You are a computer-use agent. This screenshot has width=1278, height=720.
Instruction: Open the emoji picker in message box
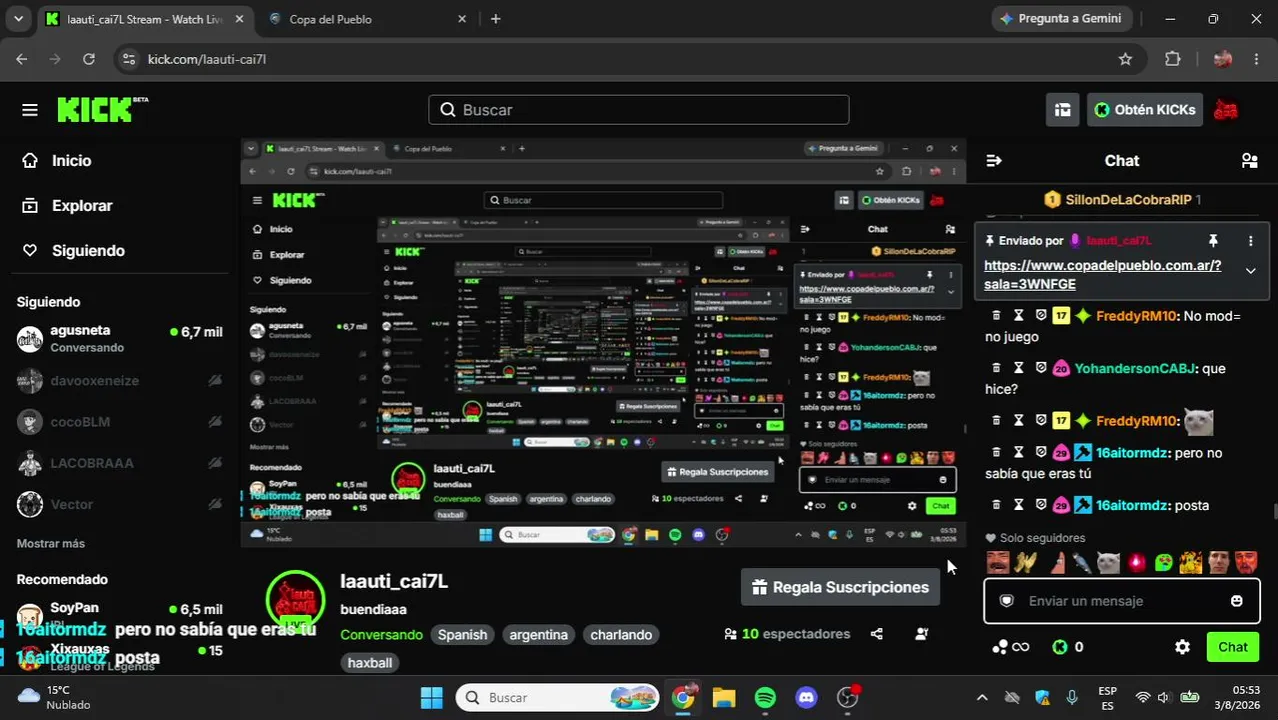pos(1237,601)
